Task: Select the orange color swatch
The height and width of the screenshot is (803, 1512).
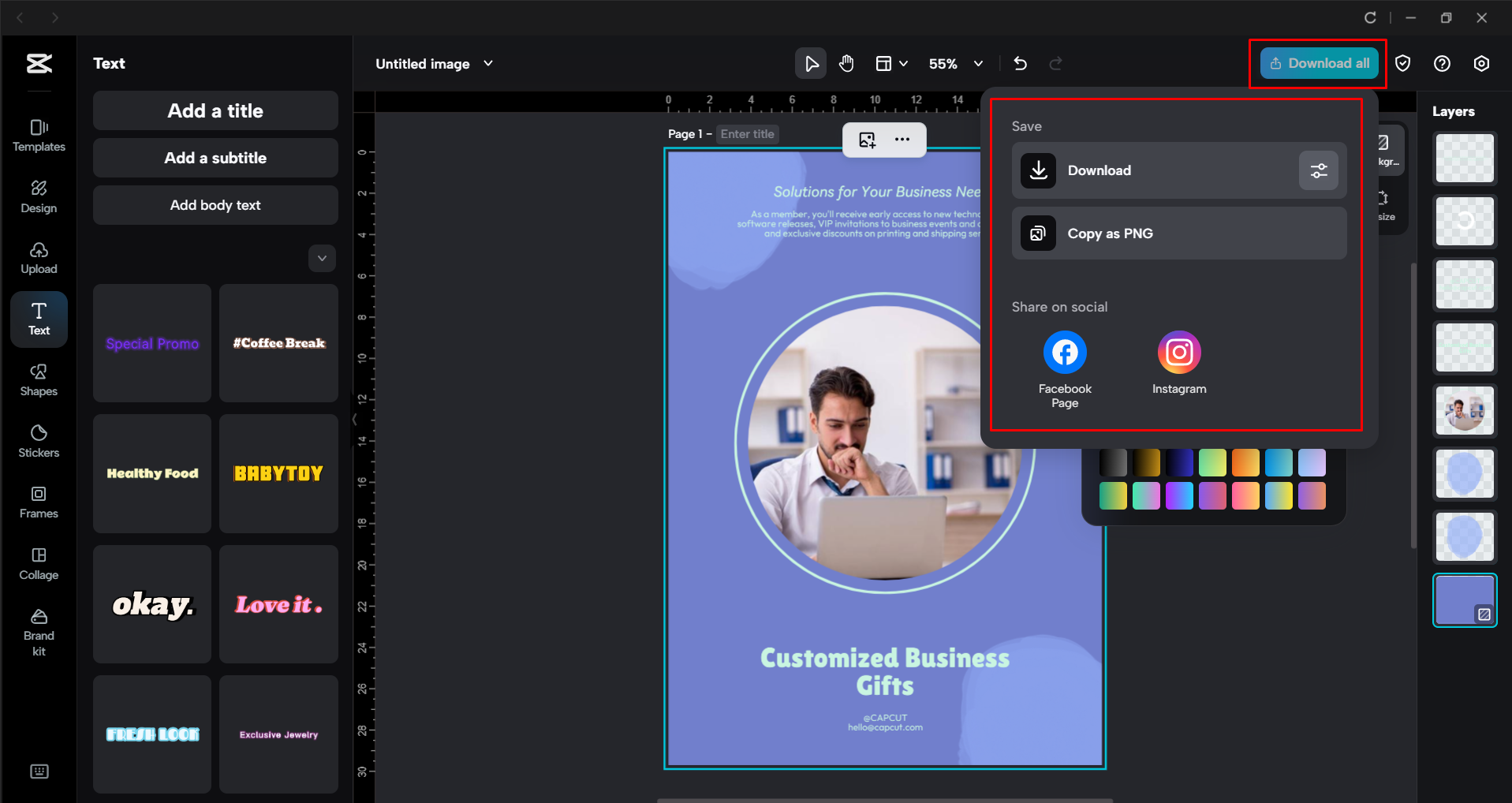Action: [x=1245, y=462]
